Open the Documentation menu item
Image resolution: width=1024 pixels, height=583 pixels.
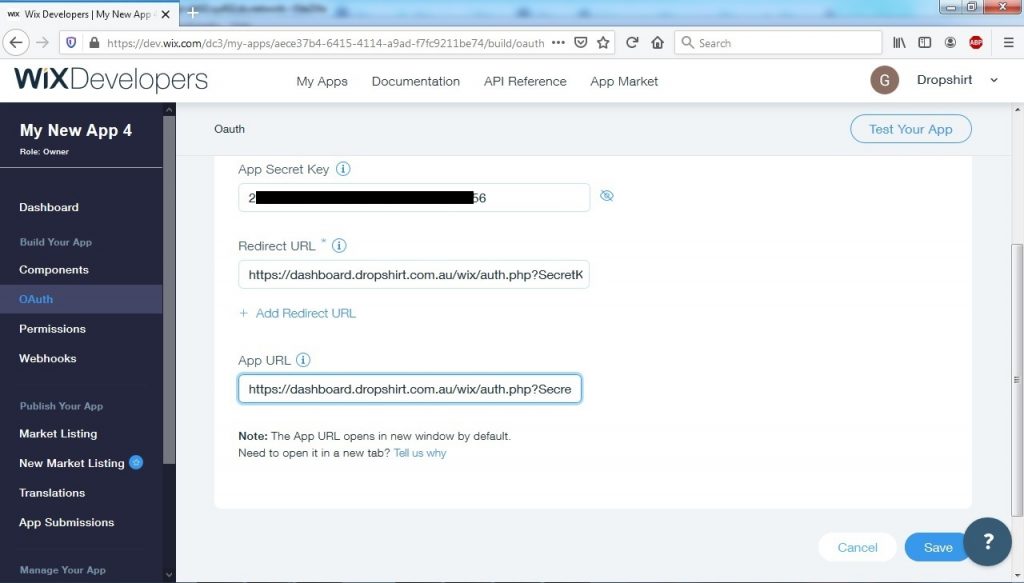415,81
